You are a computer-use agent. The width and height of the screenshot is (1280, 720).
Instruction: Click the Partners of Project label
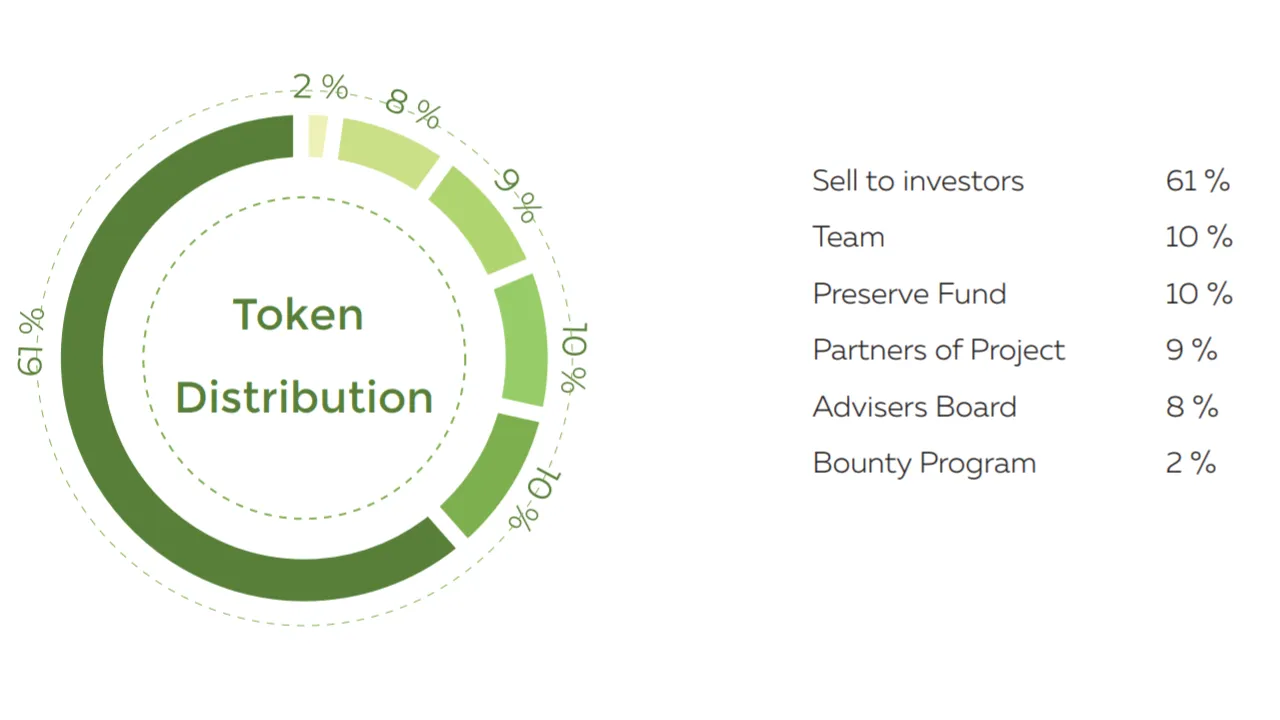point(939,351)
